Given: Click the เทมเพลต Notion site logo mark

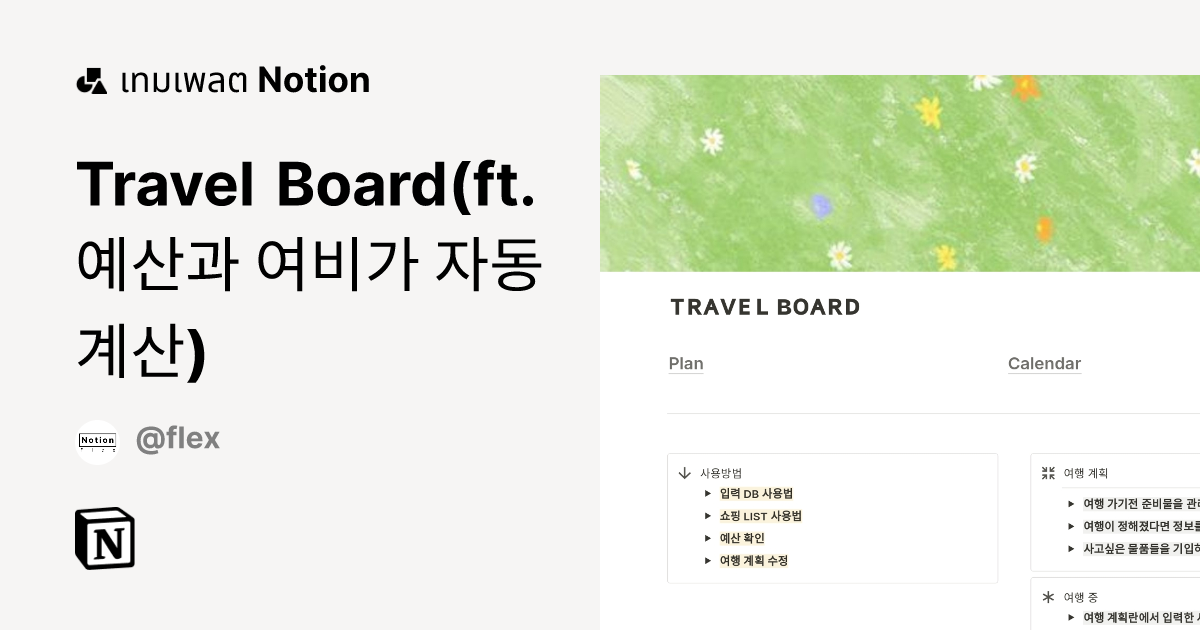Looking at the screenshot, I should (x=91, y=80).
